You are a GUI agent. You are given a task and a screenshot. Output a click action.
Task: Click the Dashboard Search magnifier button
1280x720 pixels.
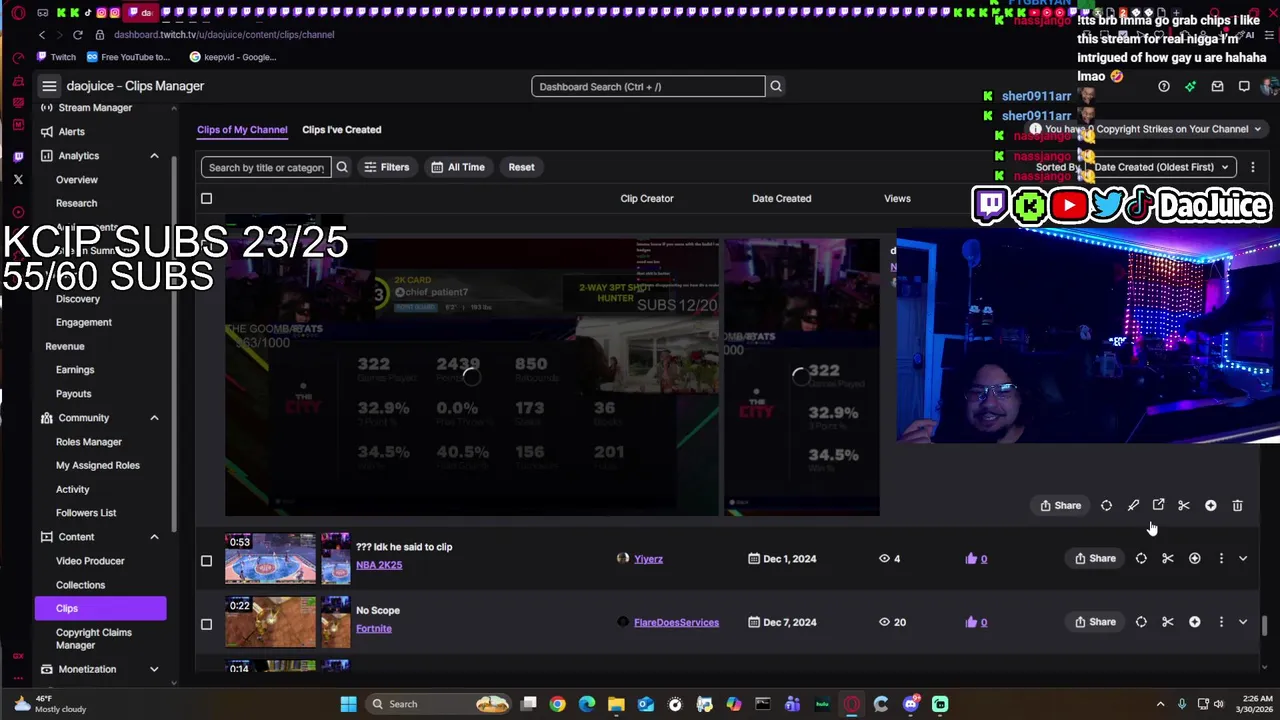[775, 86]
